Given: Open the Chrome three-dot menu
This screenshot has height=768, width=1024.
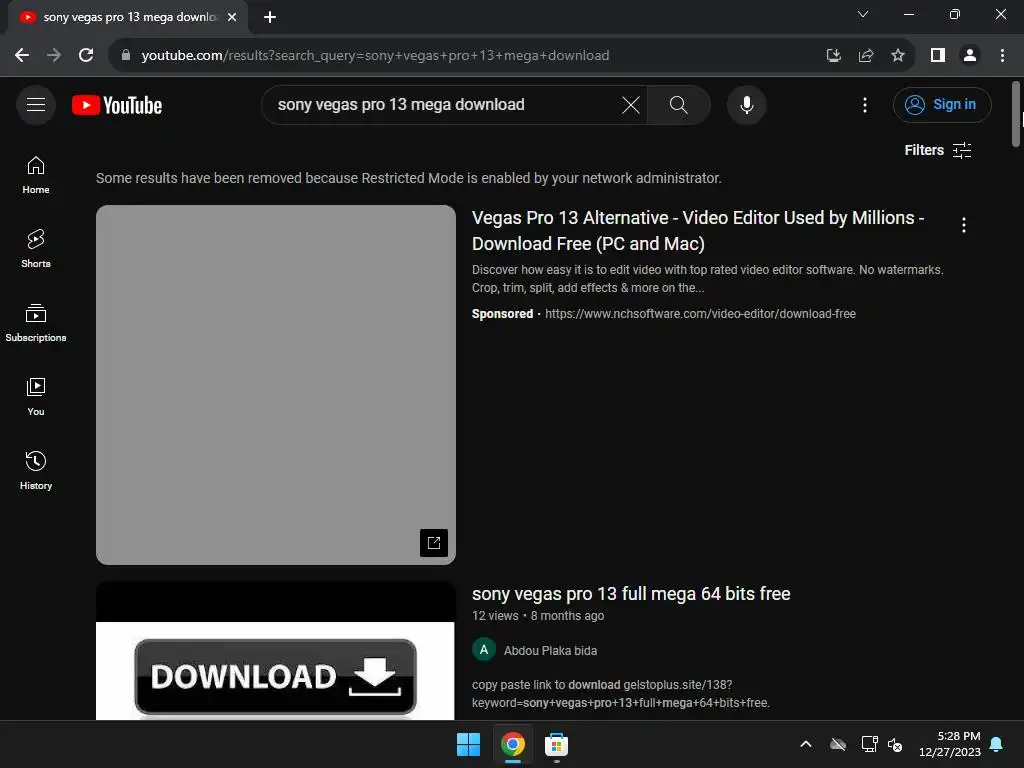Looking at the screenshot, I should point(1002,56).
